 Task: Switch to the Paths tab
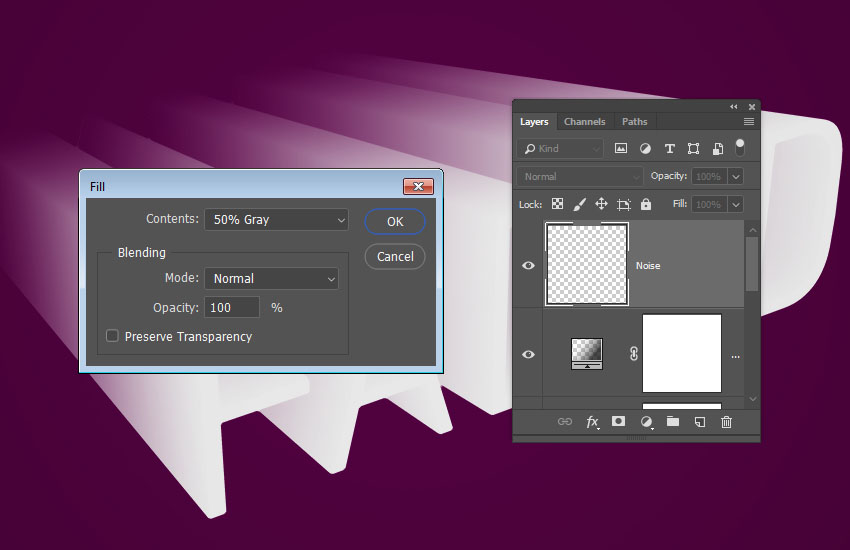(x=634, y=122)
